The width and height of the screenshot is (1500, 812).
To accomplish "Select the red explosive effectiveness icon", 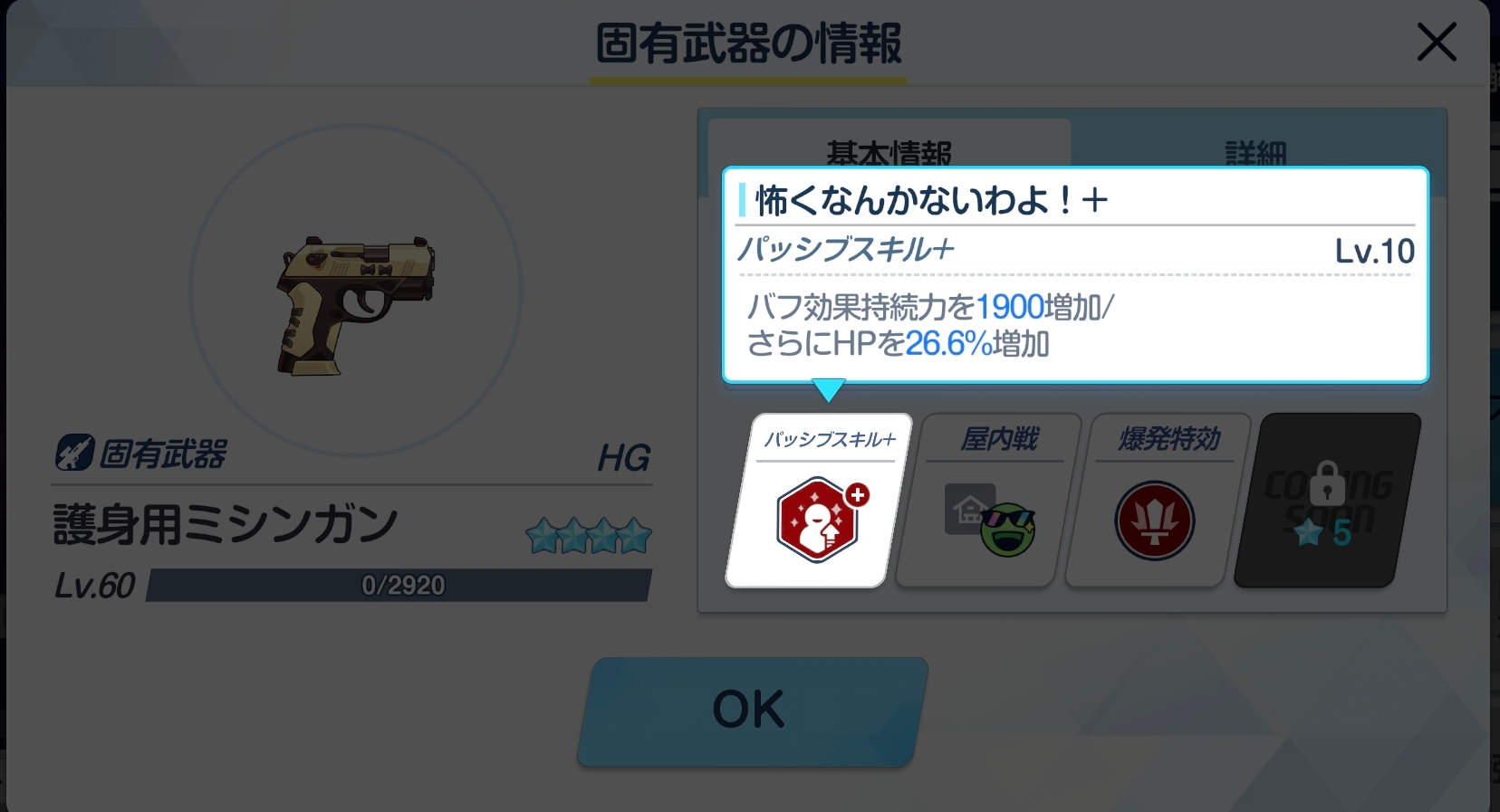I will [1155, 521].
